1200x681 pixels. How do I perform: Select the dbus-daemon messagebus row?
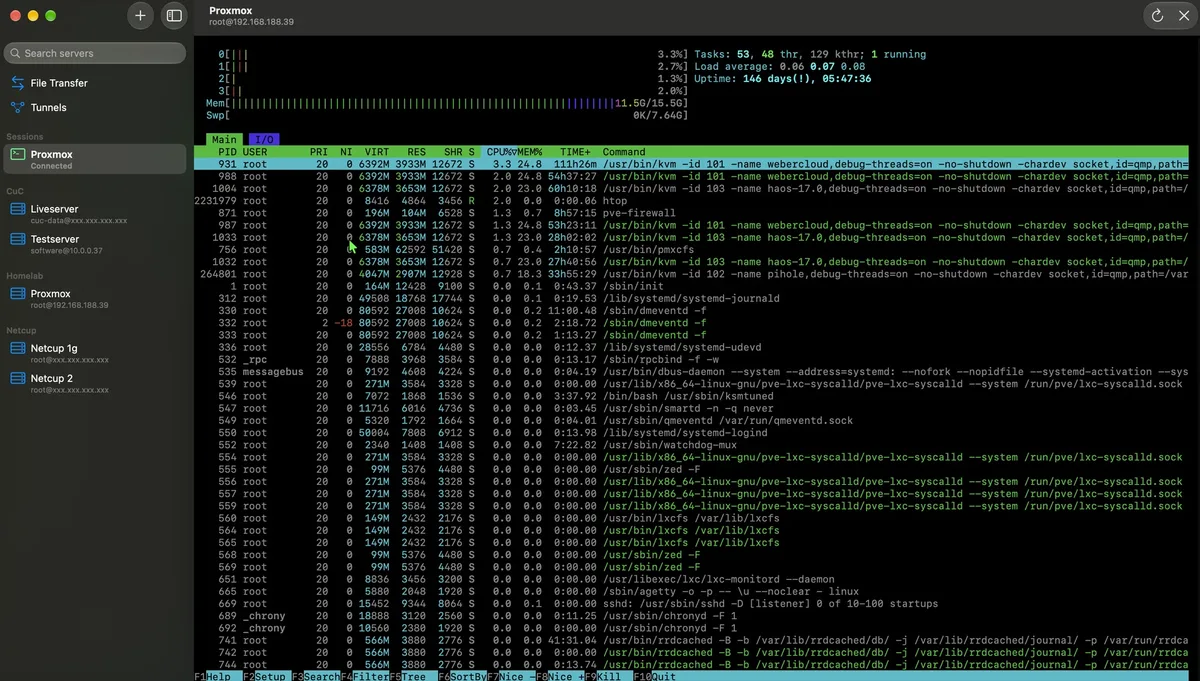tap(691, 372)
